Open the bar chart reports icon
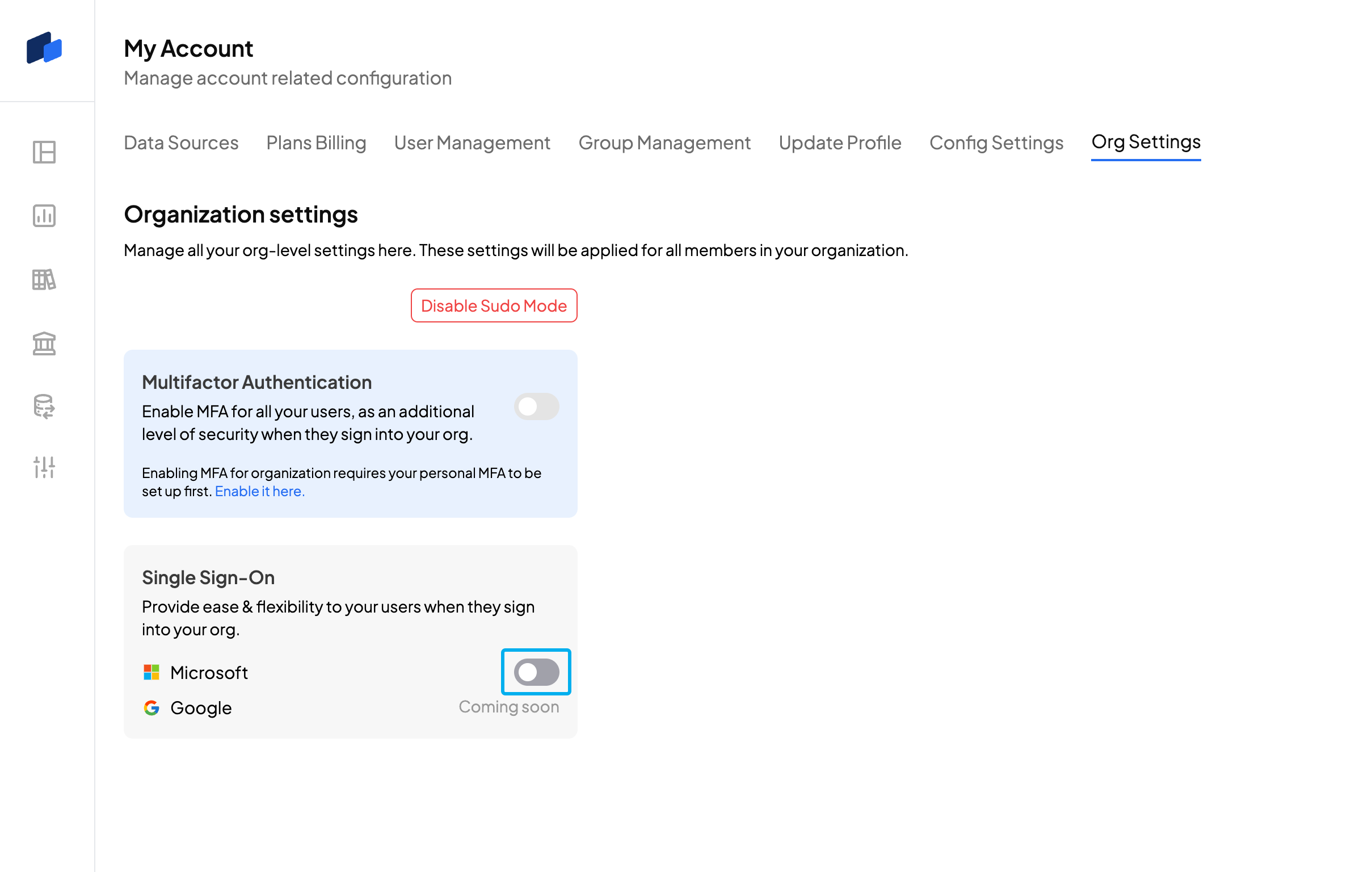Image resolution: width=1372 pixels, height=872 pixels. [44, 216]
